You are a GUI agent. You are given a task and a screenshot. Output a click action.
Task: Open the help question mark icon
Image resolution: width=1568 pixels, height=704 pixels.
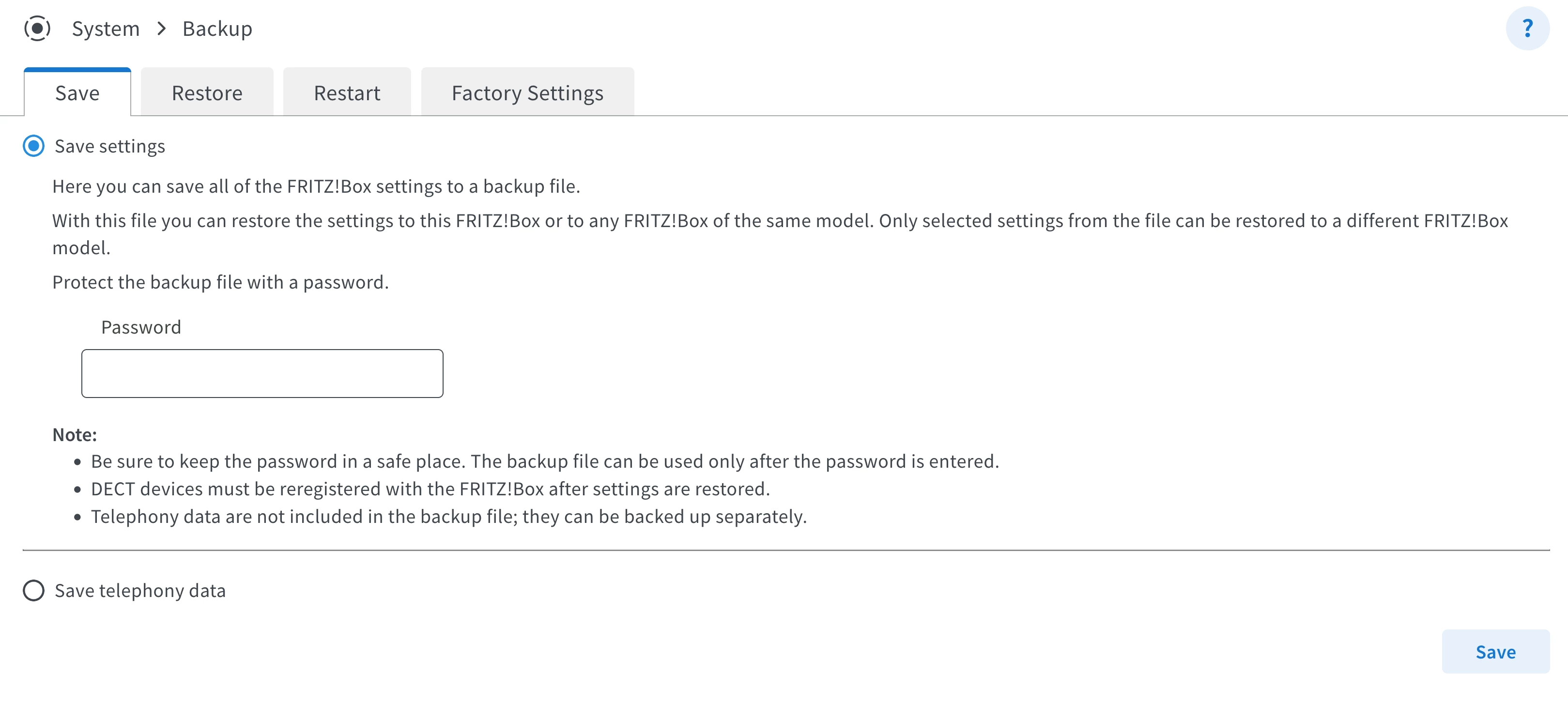click(x=1527, y=29)
